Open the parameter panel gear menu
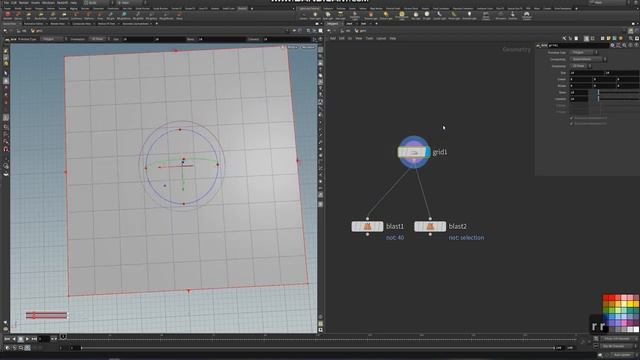 612,45
